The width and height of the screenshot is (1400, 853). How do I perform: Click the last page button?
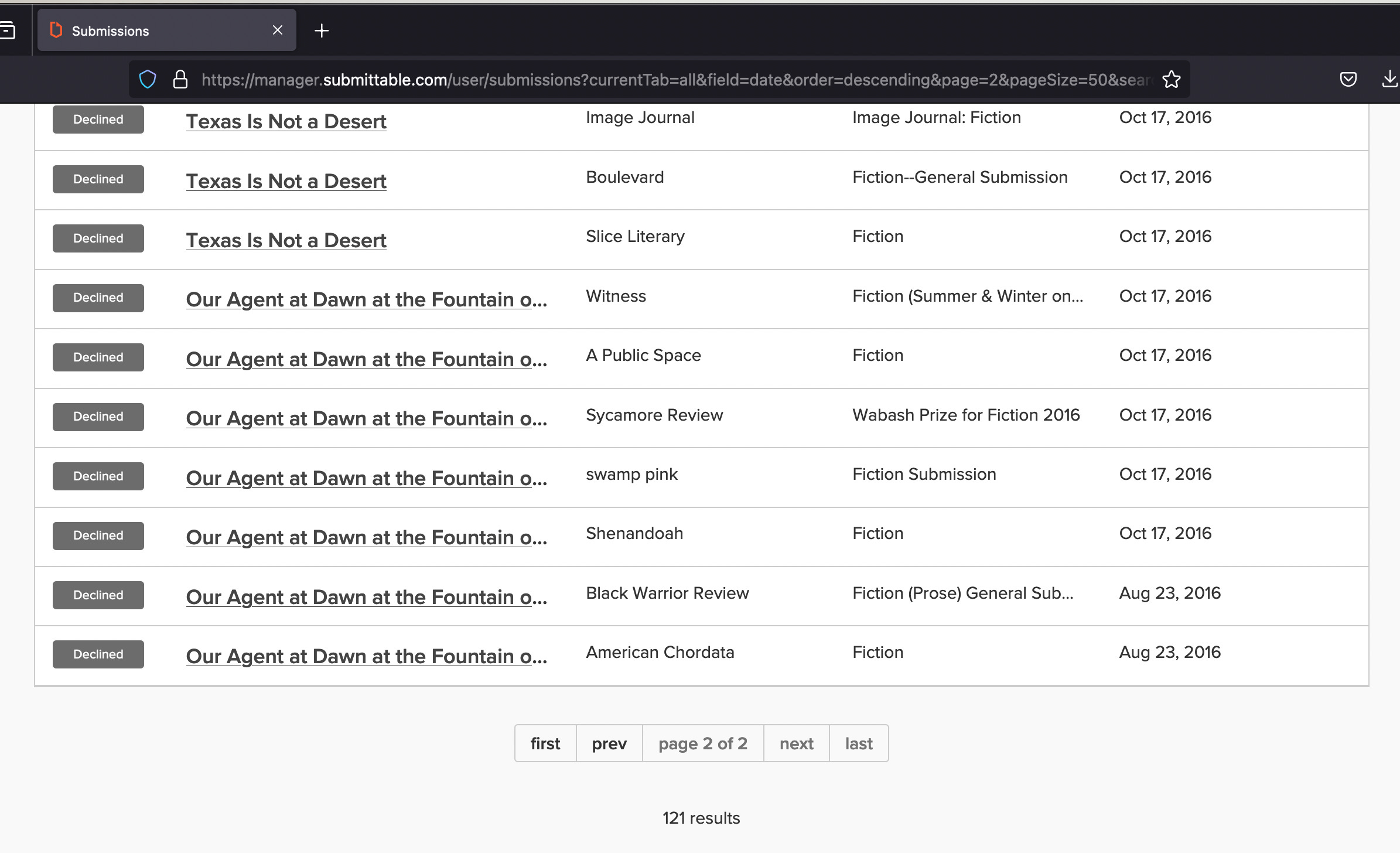(x=858, y=743)
